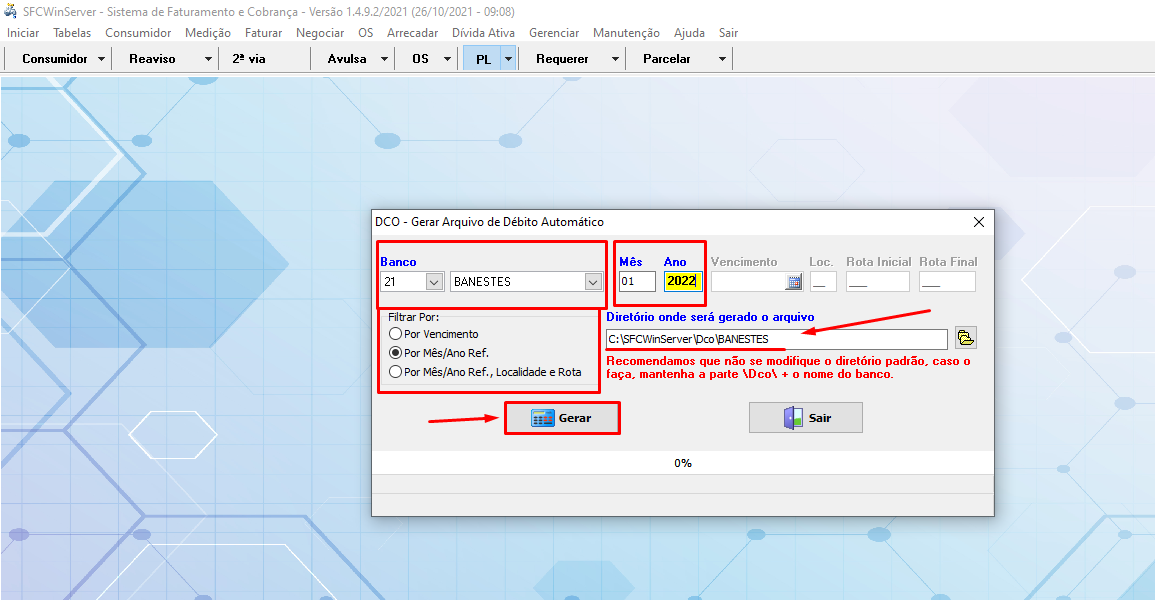
Task: Click the directory path text field
Action: pos(775,339)
